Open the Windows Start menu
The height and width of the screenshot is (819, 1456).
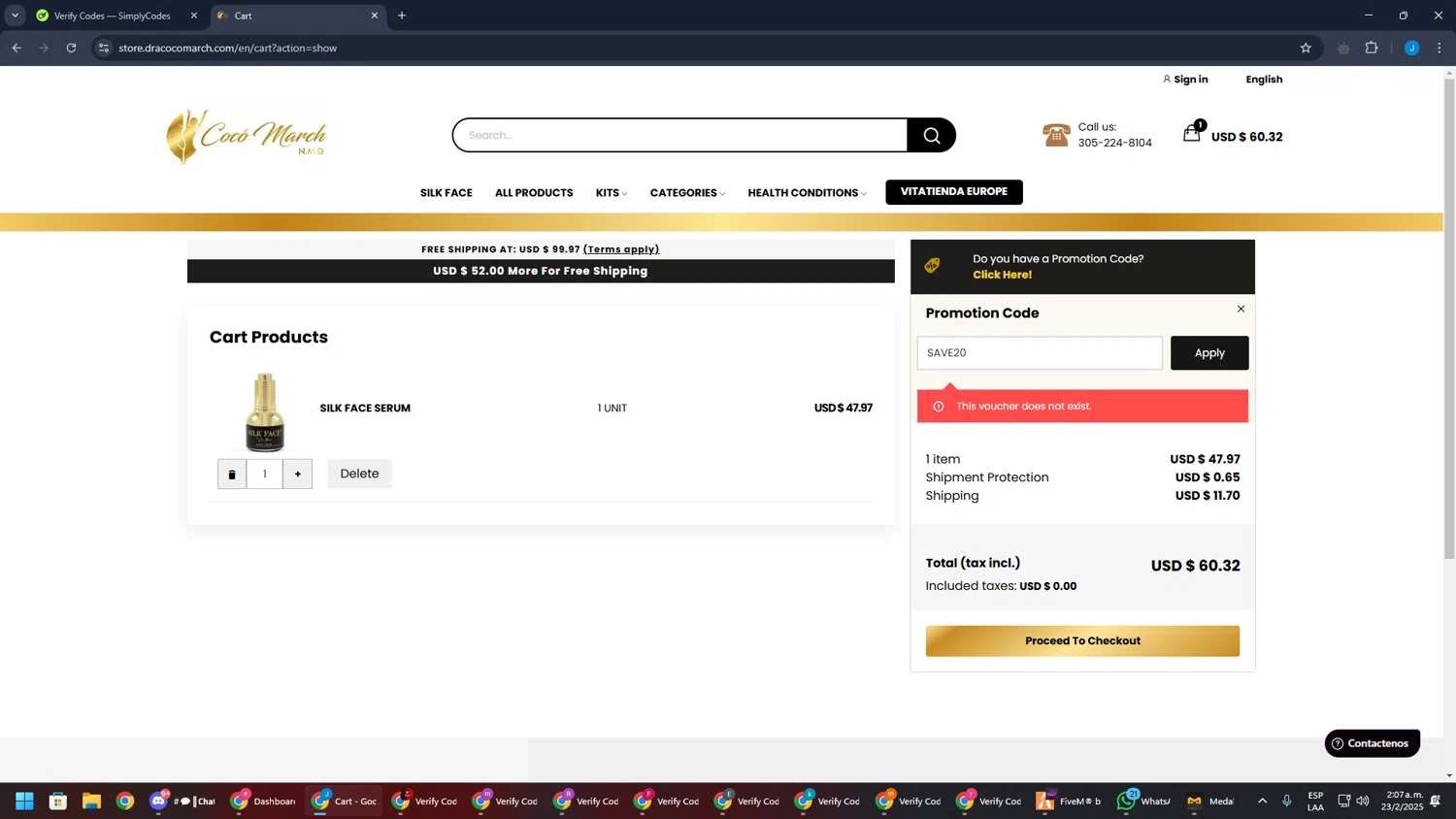[x=24, y=801]
